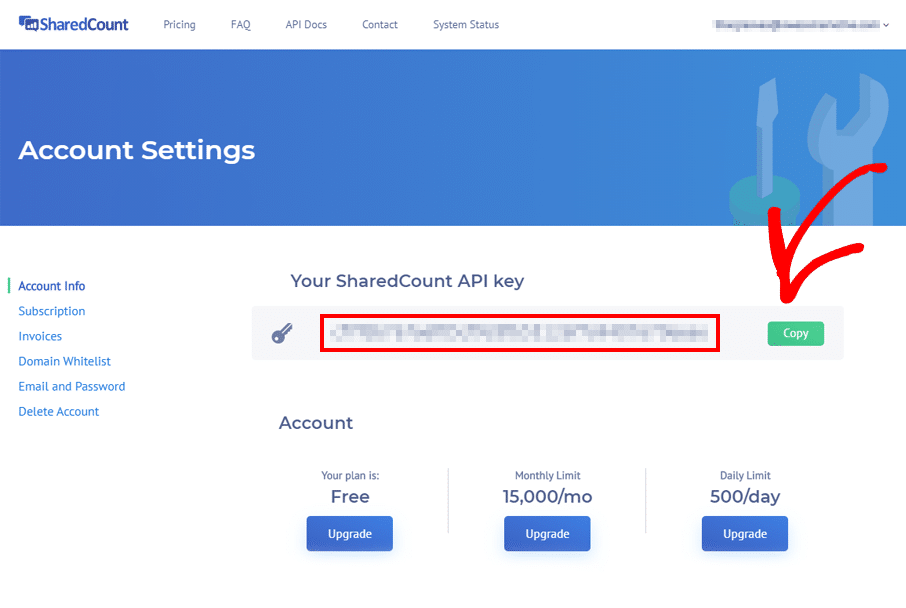Copy the SharedCount API key
This screenshot has height=608, width=906.
pos(795,333)
